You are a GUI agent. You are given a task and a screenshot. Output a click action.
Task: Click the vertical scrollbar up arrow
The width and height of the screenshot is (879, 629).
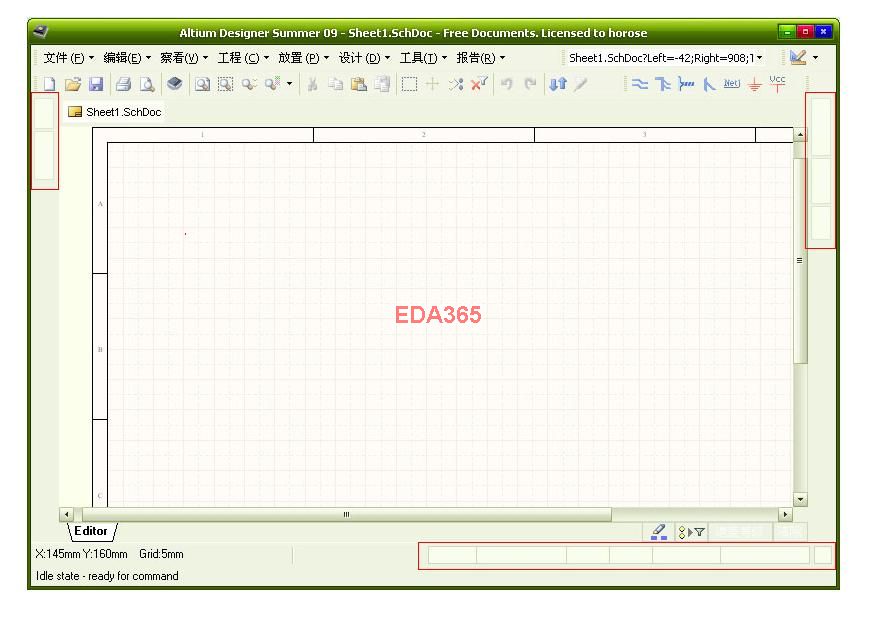[x=801, y=135]
